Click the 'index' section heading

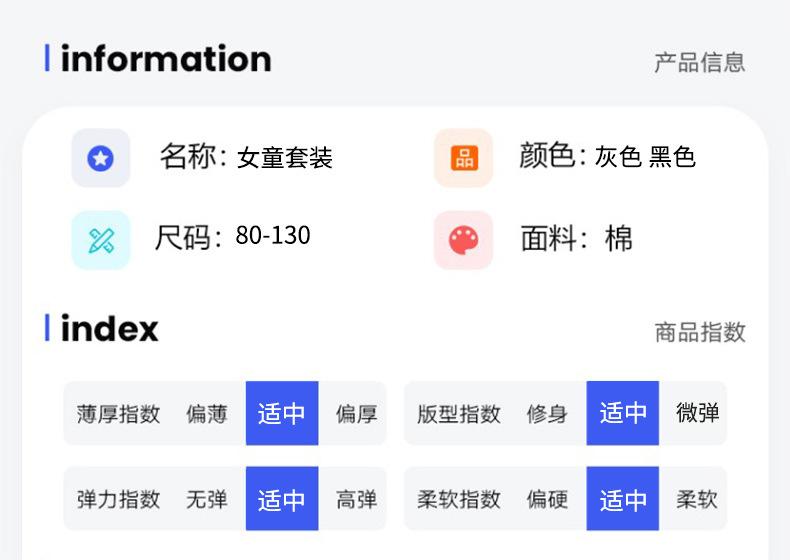[110, 329]
